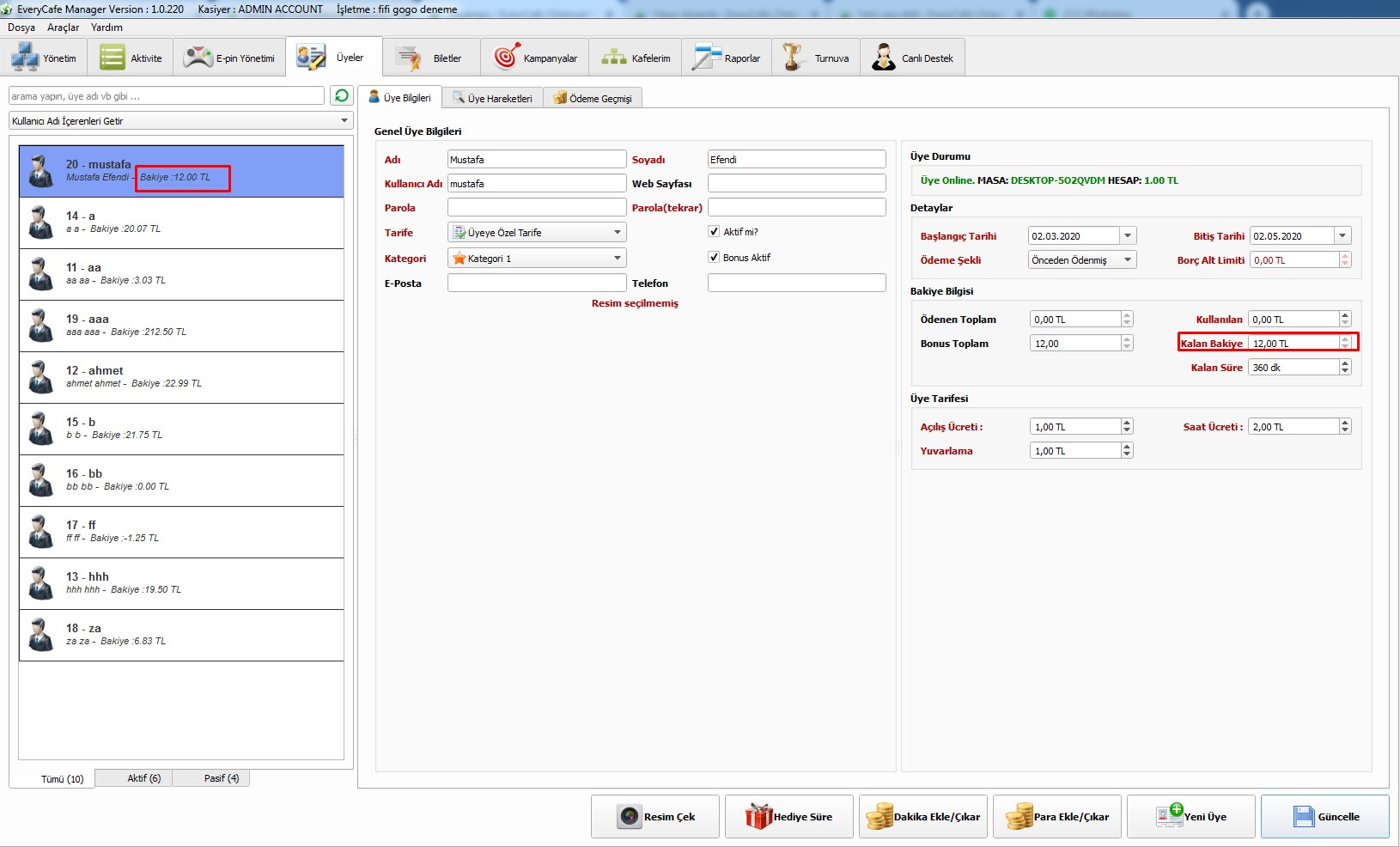Toggle the Aktif mi? checkbox
Screen dimensions: 1400x847
click(x=714, y=231)
